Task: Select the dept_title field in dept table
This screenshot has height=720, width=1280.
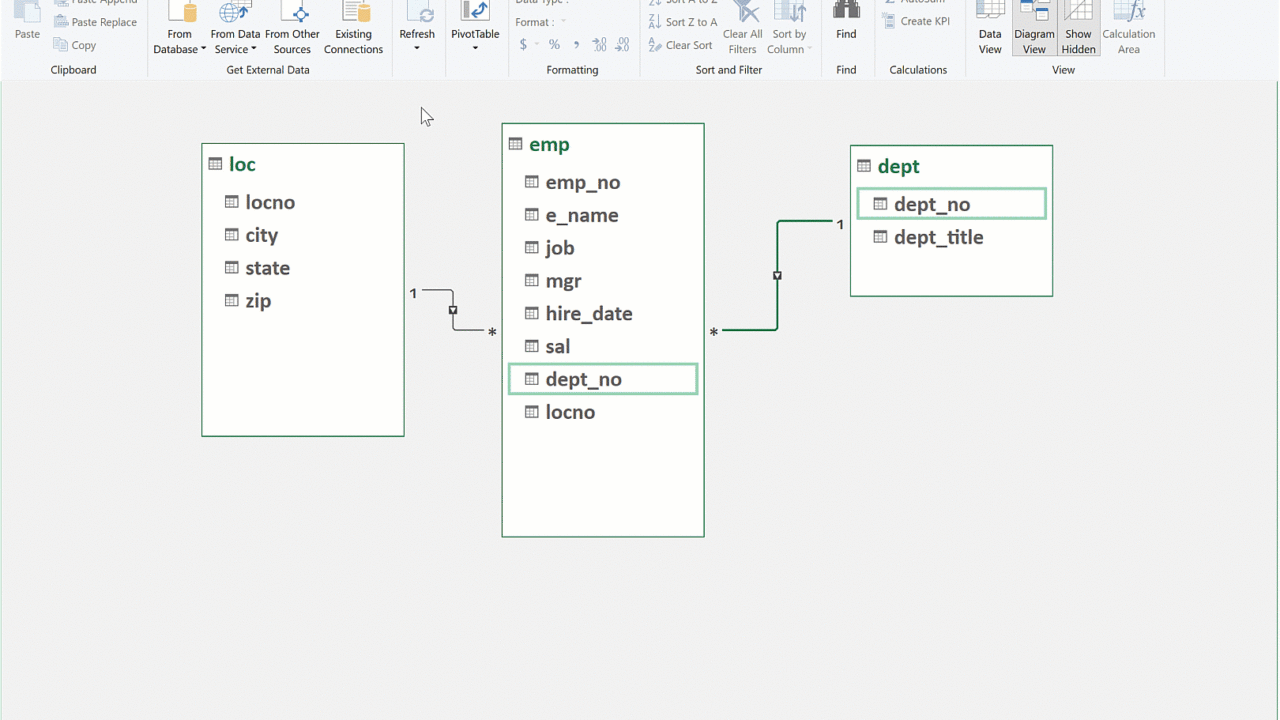Action: pos(938,237)
